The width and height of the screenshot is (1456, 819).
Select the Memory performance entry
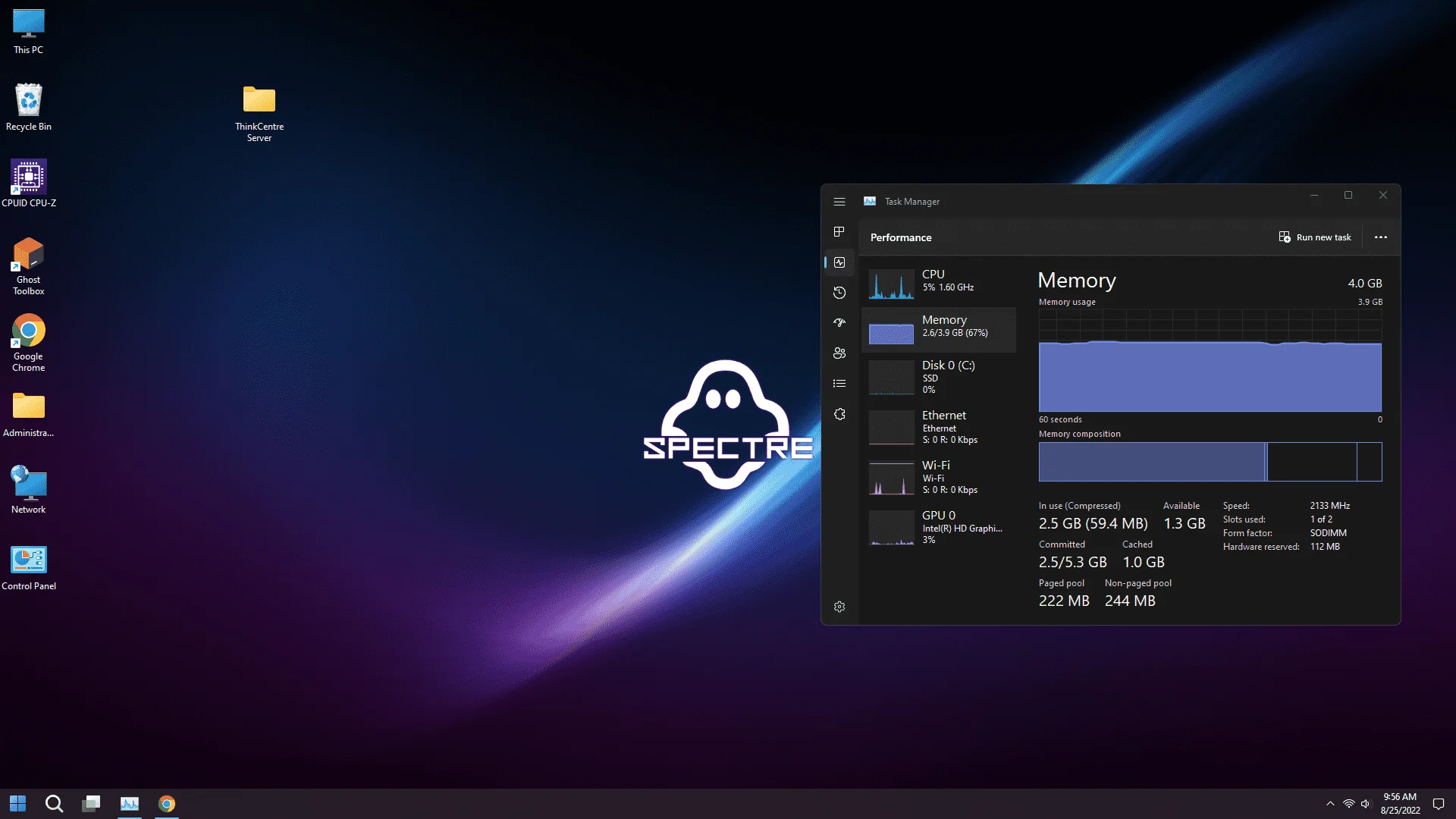(939, 329)
